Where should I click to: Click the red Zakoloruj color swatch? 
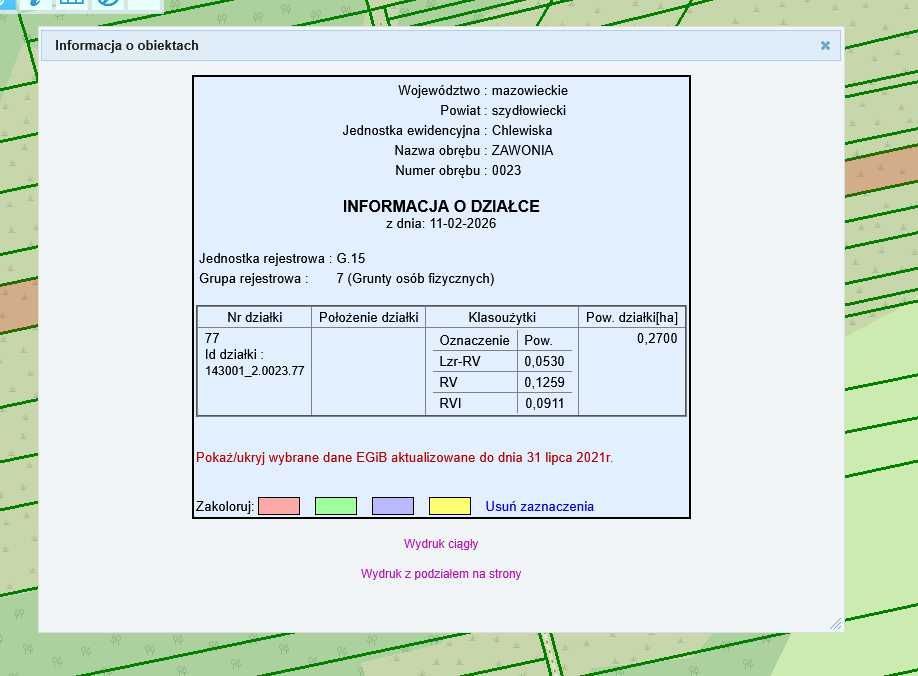click(279, 506)
